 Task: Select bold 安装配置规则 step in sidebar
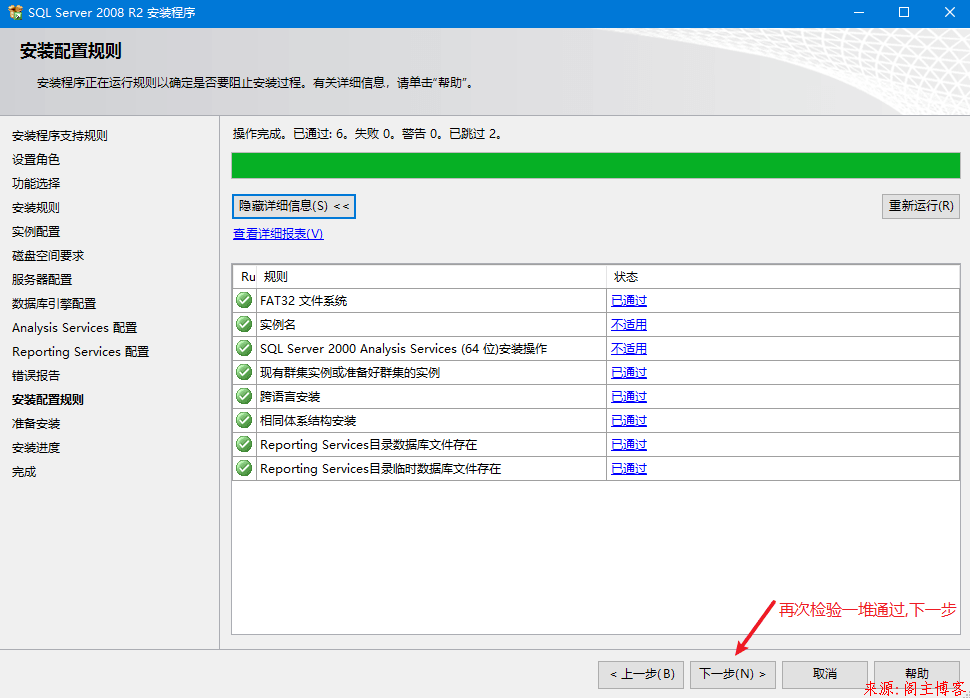tap(48, 400)
